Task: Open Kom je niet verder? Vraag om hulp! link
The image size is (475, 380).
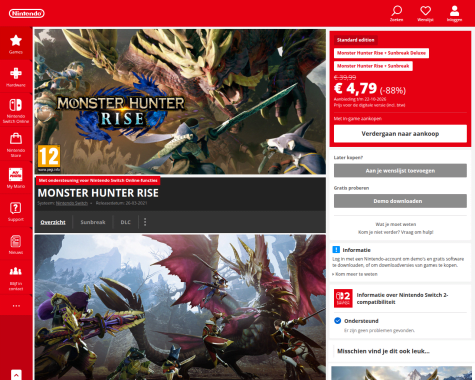Action: [396, 232]
